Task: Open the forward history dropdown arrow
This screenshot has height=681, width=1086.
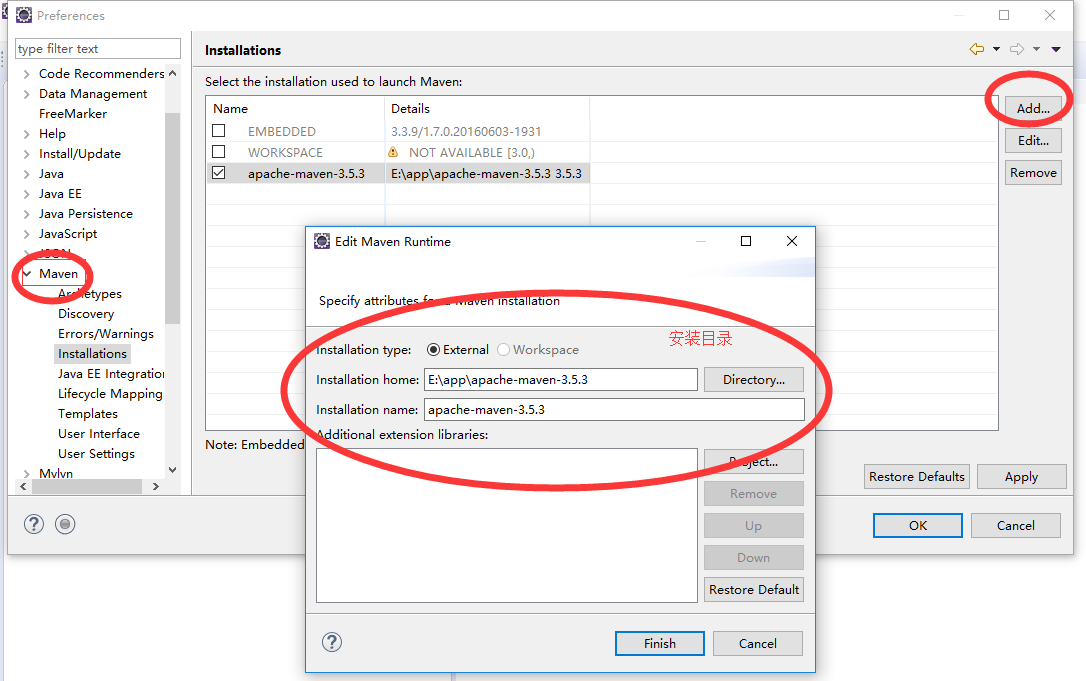Action: click(x=1036, y=49)
